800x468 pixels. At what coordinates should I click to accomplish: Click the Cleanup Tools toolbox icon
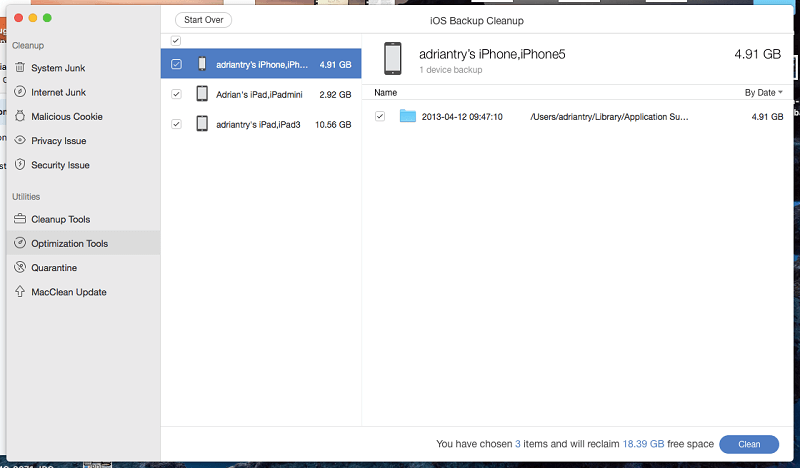tap(20, 219)
